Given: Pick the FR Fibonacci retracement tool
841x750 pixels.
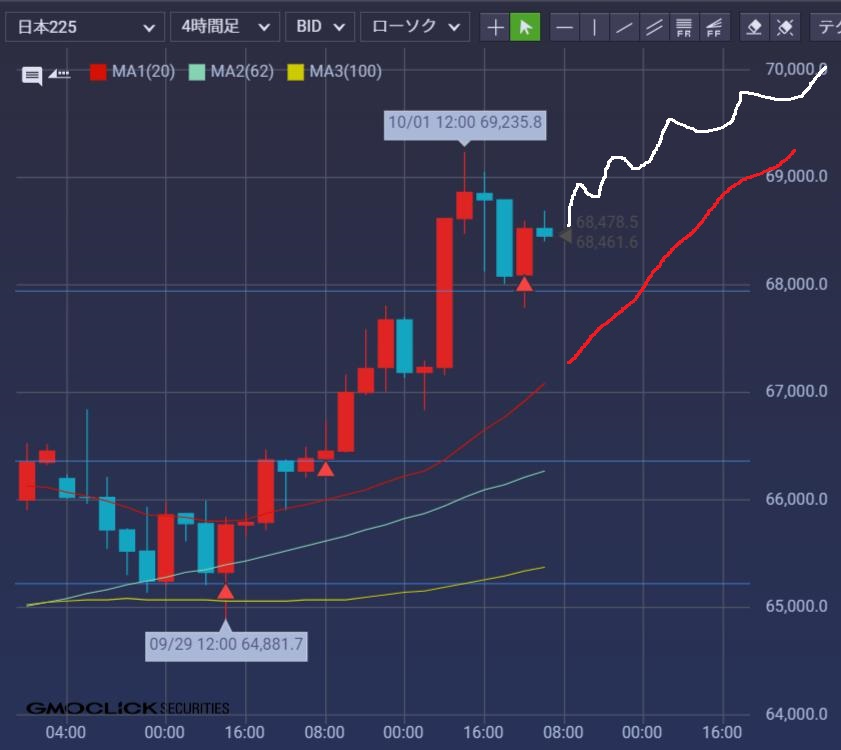Looking at the screenshot, I should coord(684,27).
